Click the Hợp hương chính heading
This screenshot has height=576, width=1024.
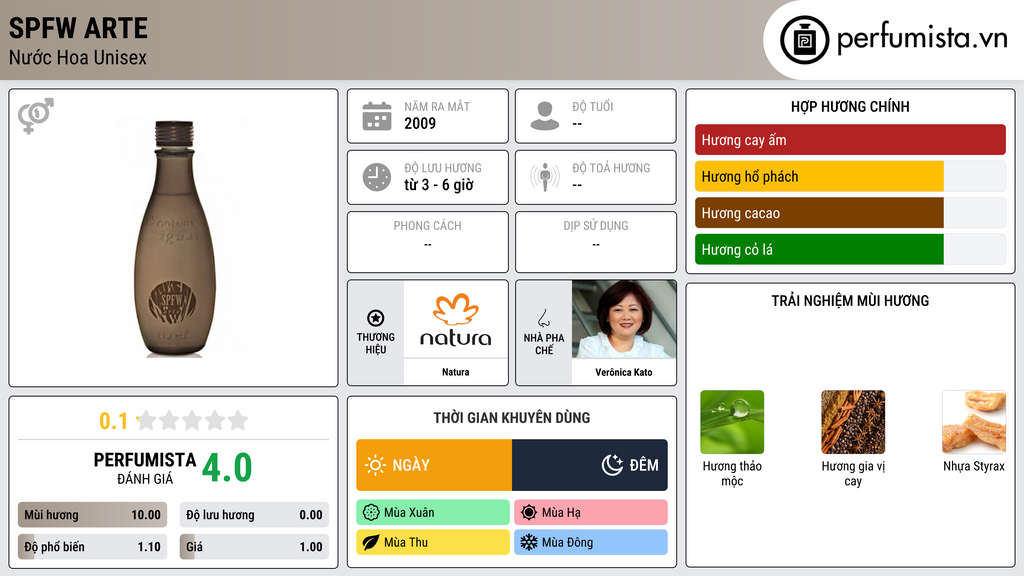click(x=850, y=106)
